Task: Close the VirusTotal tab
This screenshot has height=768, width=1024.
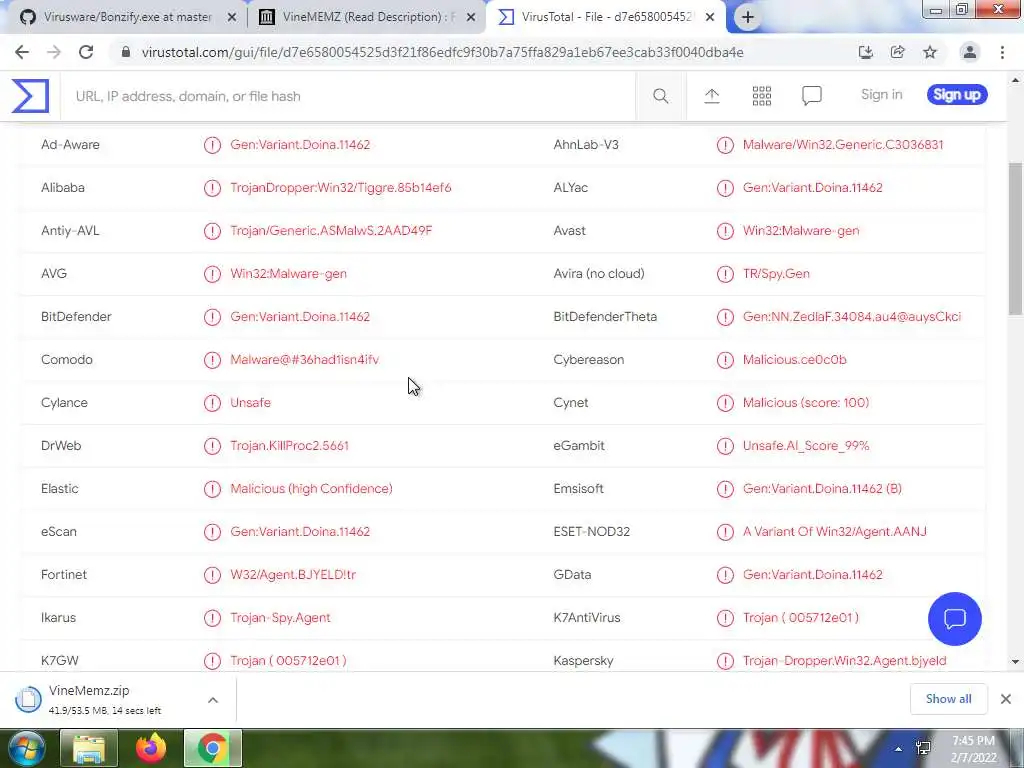Action: (711, 18)
